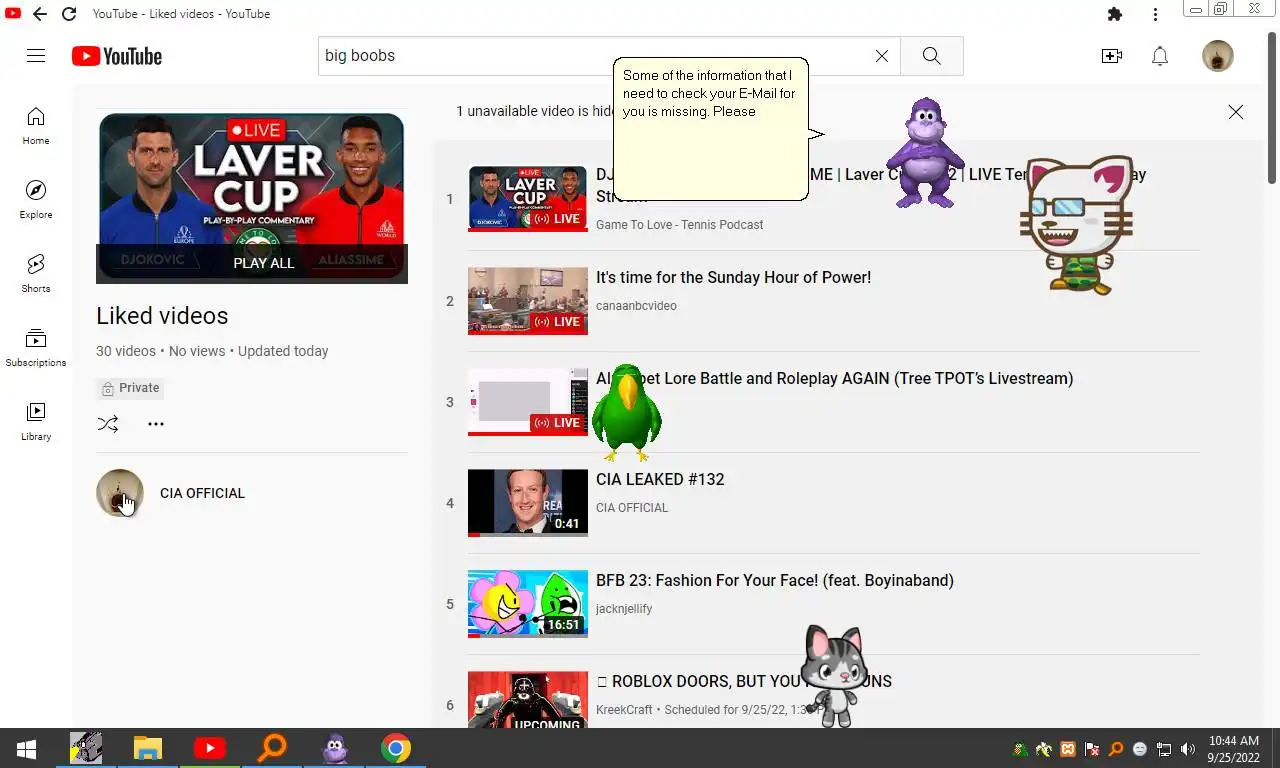This screenshot has width=1280, height=768.
Task: Open Laver Cup live video thumbnail in list
Action: pos(528,199)
